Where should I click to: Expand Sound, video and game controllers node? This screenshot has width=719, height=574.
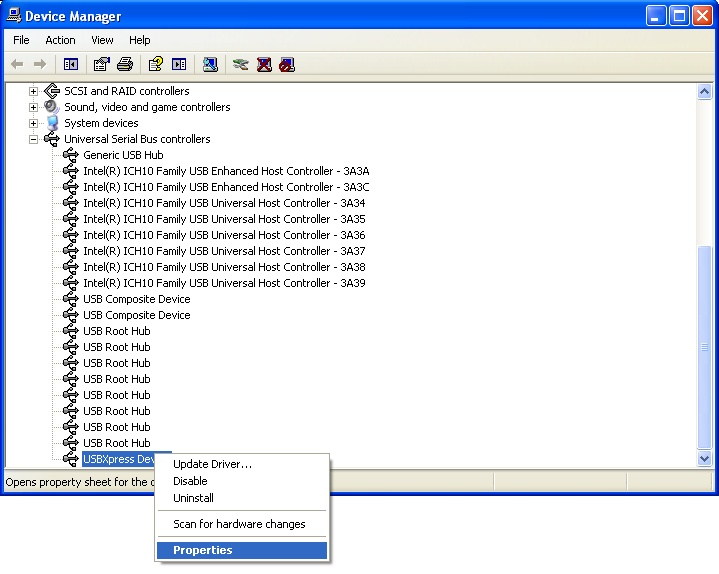33,107
